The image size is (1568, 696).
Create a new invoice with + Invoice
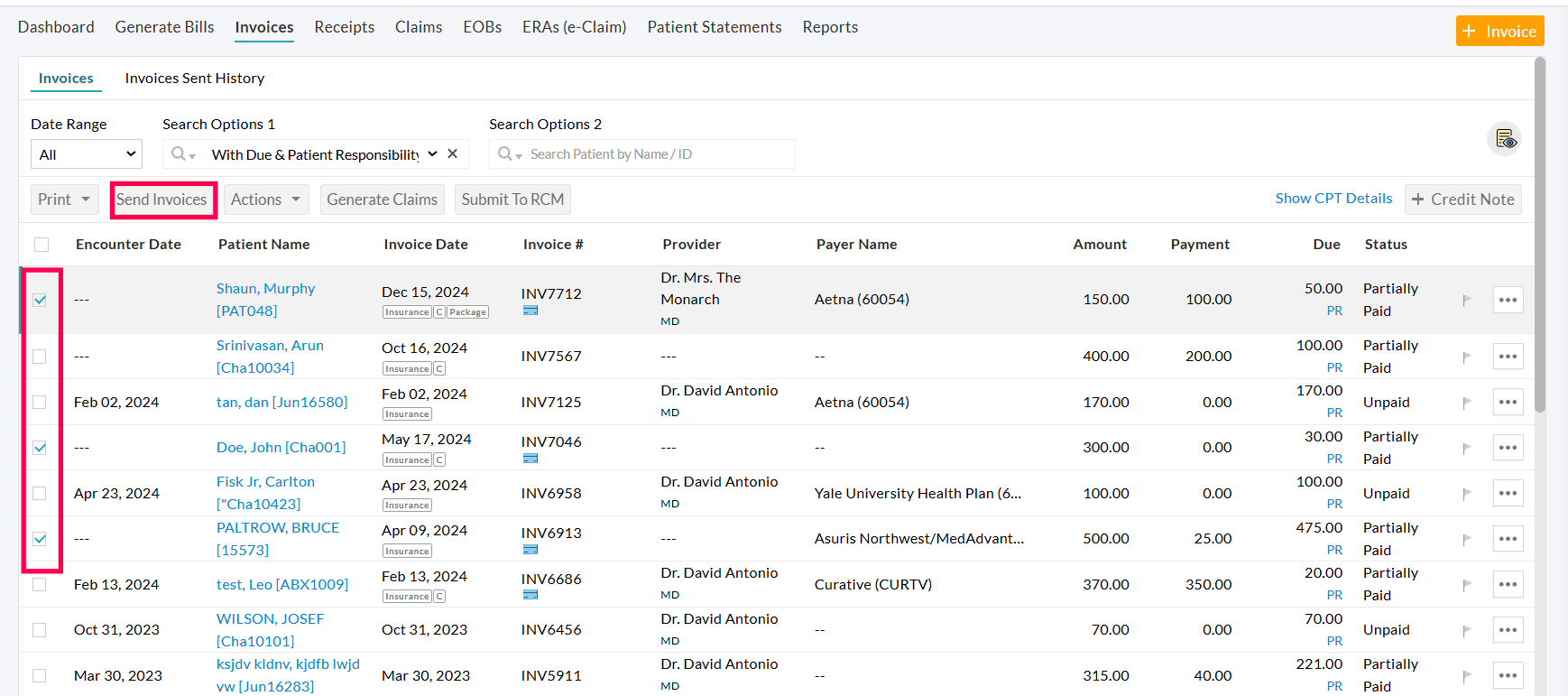(1500, 32)
